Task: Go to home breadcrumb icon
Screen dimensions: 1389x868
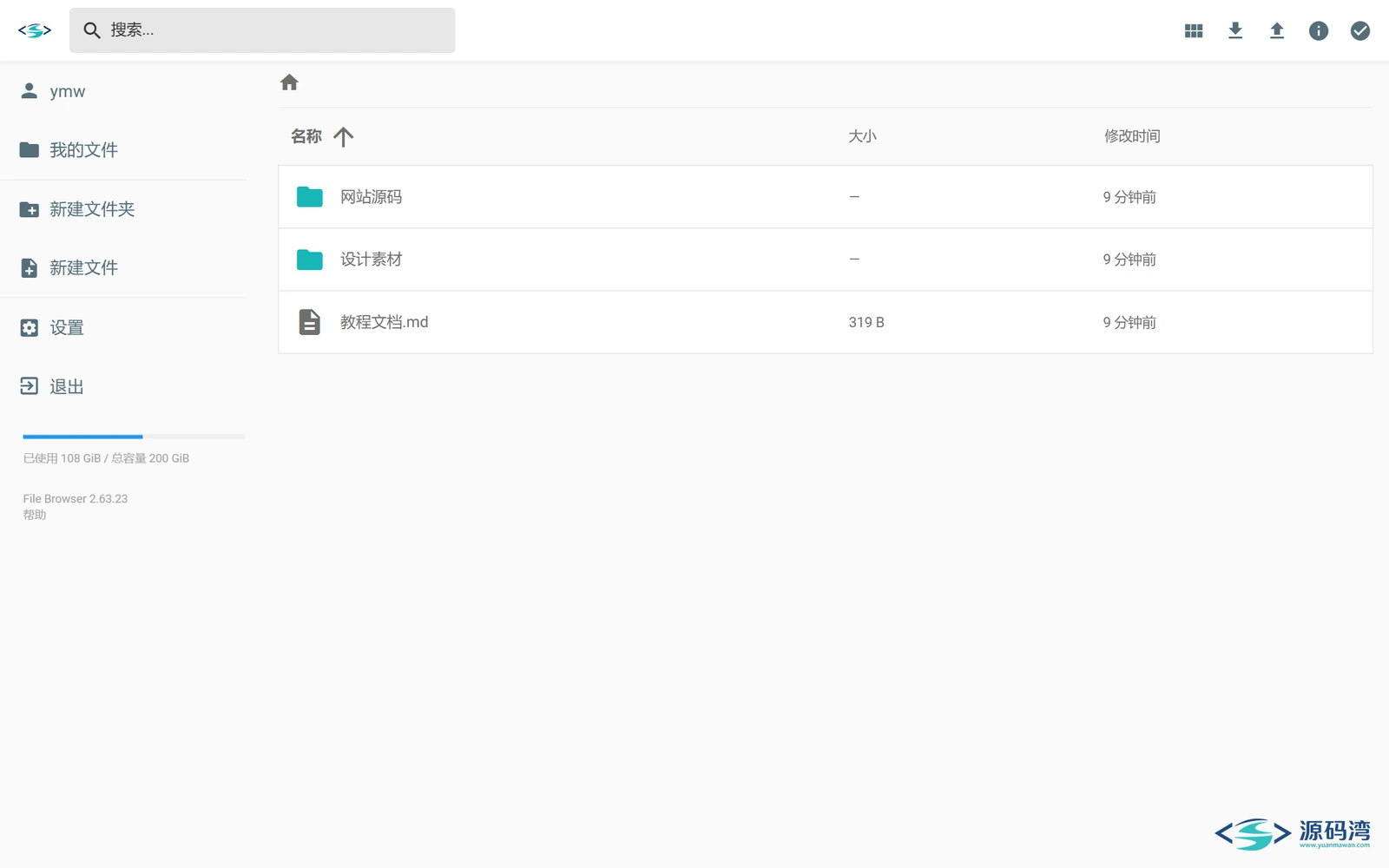Action: click(289, 82)
